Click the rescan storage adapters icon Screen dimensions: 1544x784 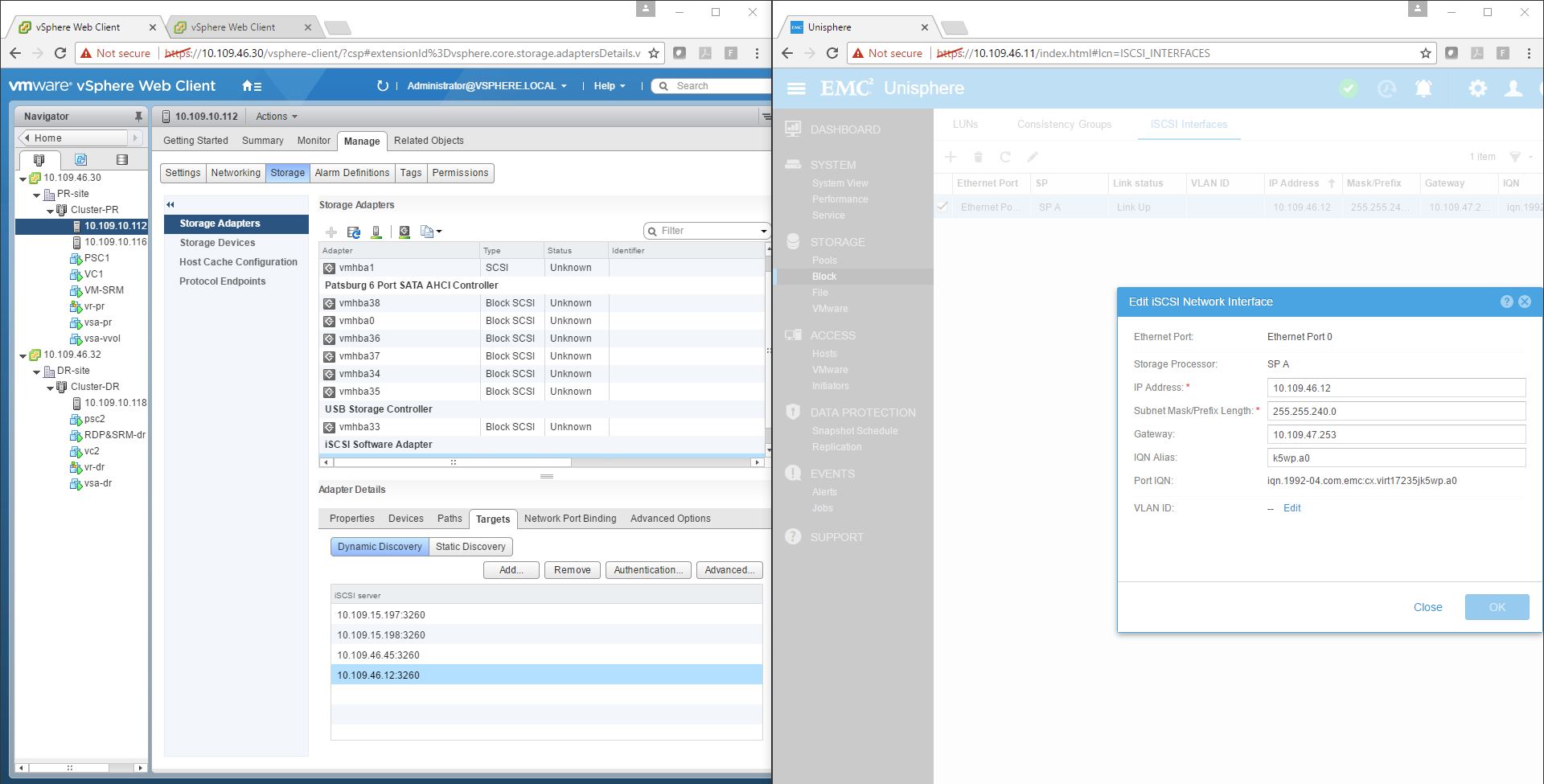(x=353, y=232)
